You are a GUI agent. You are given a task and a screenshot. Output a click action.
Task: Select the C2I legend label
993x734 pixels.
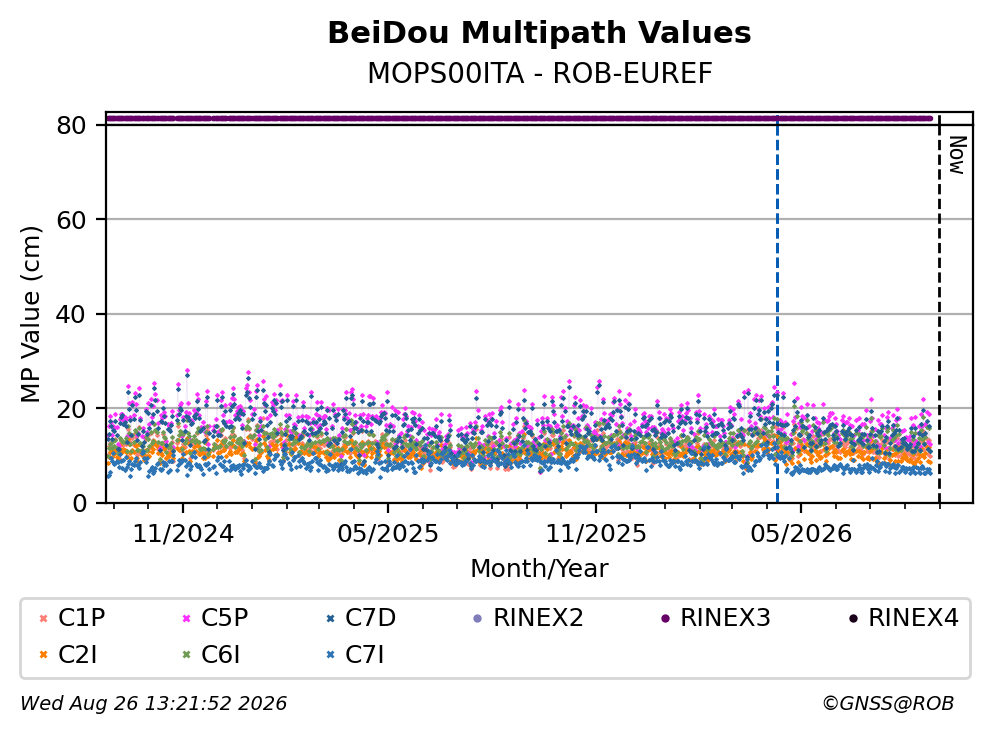(77, 654)
